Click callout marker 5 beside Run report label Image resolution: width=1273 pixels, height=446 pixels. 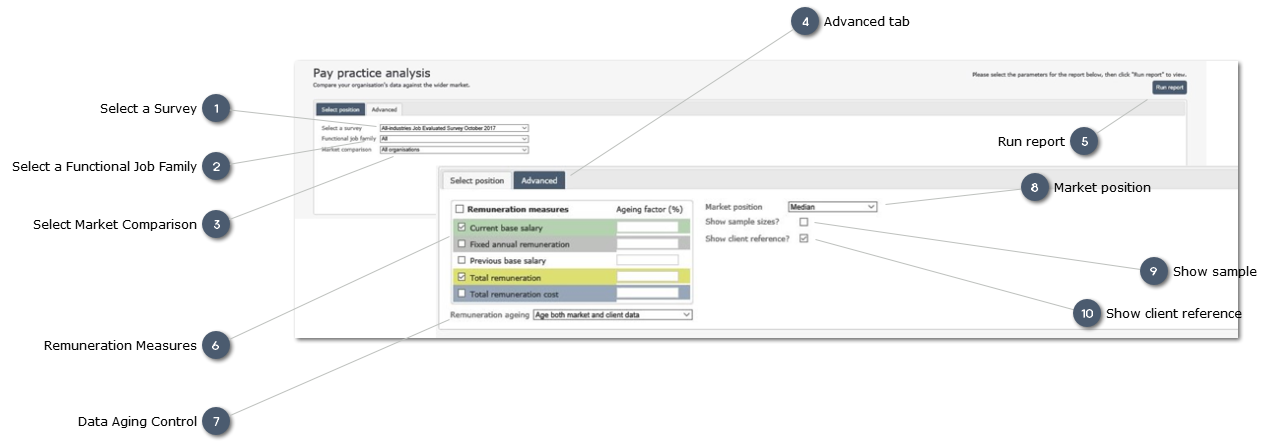point(1084,142)
